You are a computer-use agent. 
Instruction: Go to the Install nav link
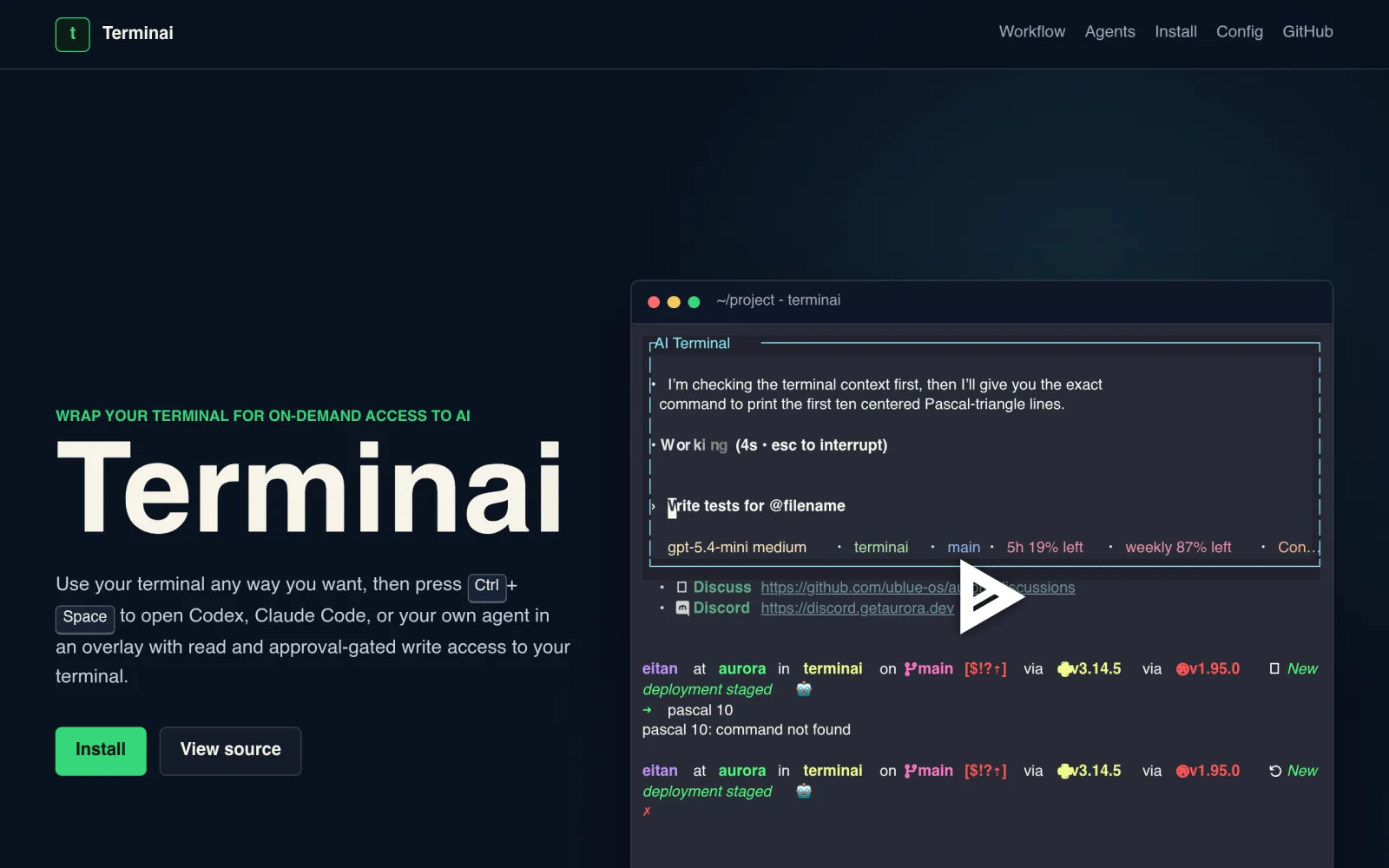(x=1175, y=32)
